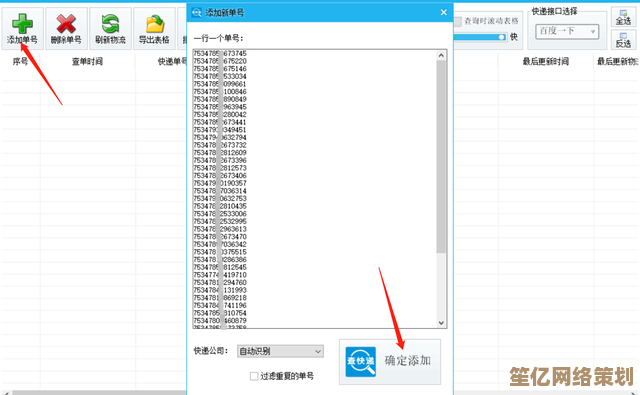The height and width of the screenshot is (395, 640).
Task: Click the 快递单号 column header
Action: pos(171,62)
